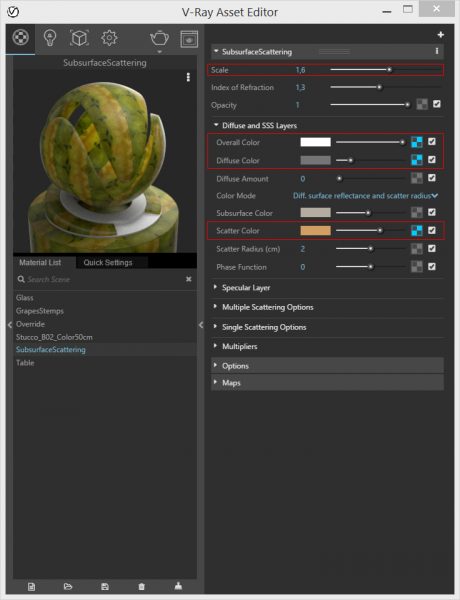Open SubsurfaceScattering layer options menu
The width and height of the screenshot is (460, 600).
pyautogui.click(x=437, y=51)
